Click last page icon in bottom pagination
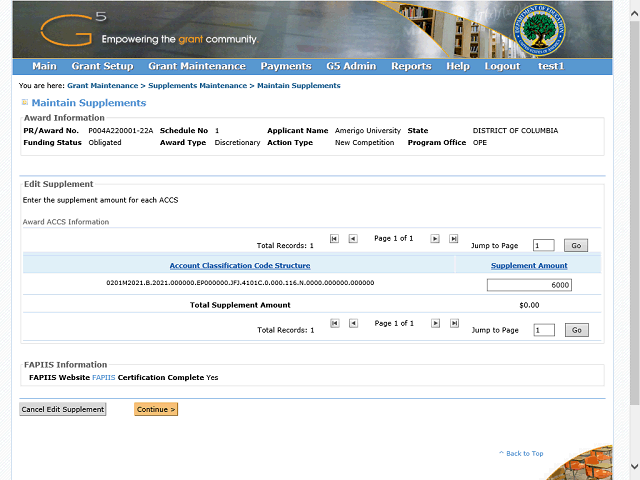Image resolution: width=640 pixels, height=480 pixels. pyautogui.click(x=454, y=323)
